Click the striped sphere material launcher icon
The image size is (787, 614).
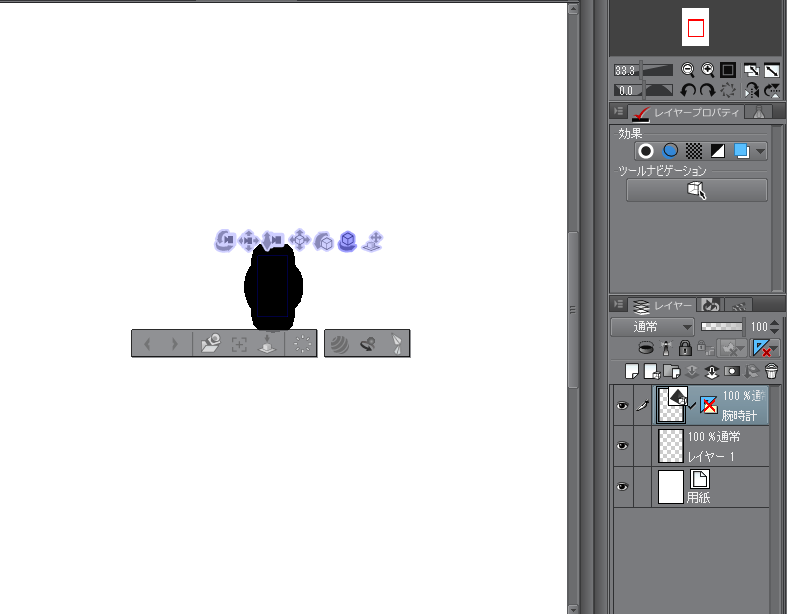click(x=340, y=344)
